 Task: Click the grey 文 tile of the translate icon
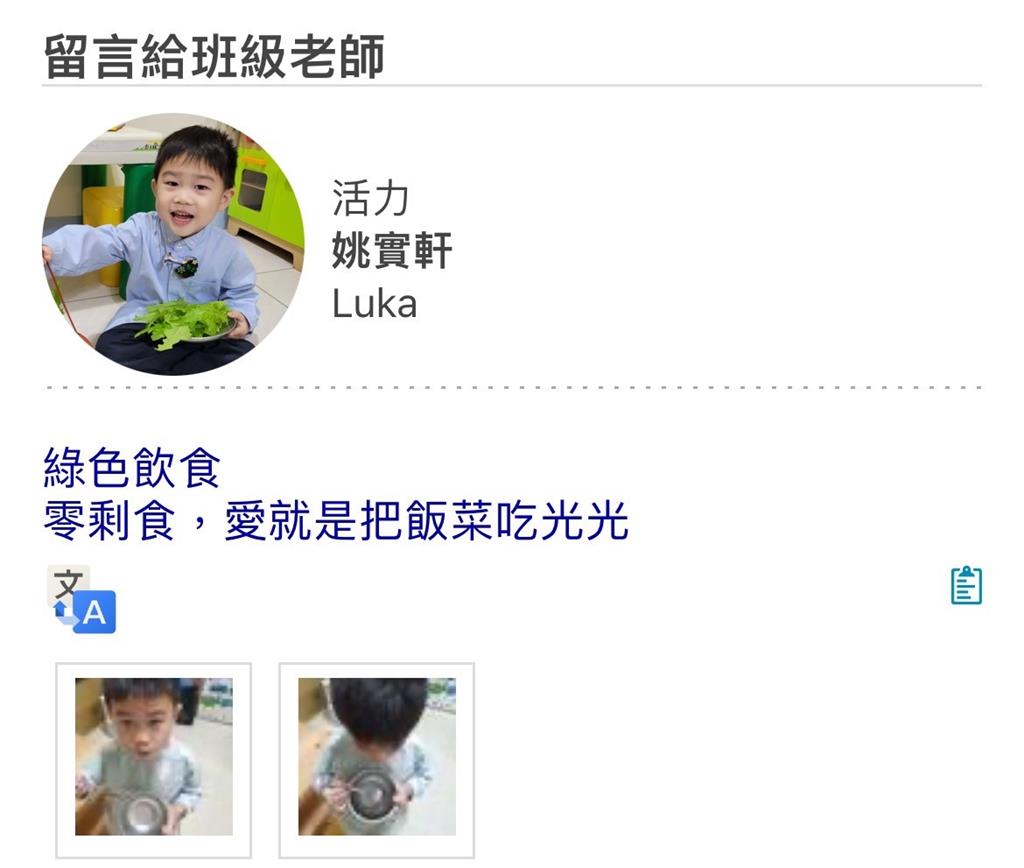(68, 584)
